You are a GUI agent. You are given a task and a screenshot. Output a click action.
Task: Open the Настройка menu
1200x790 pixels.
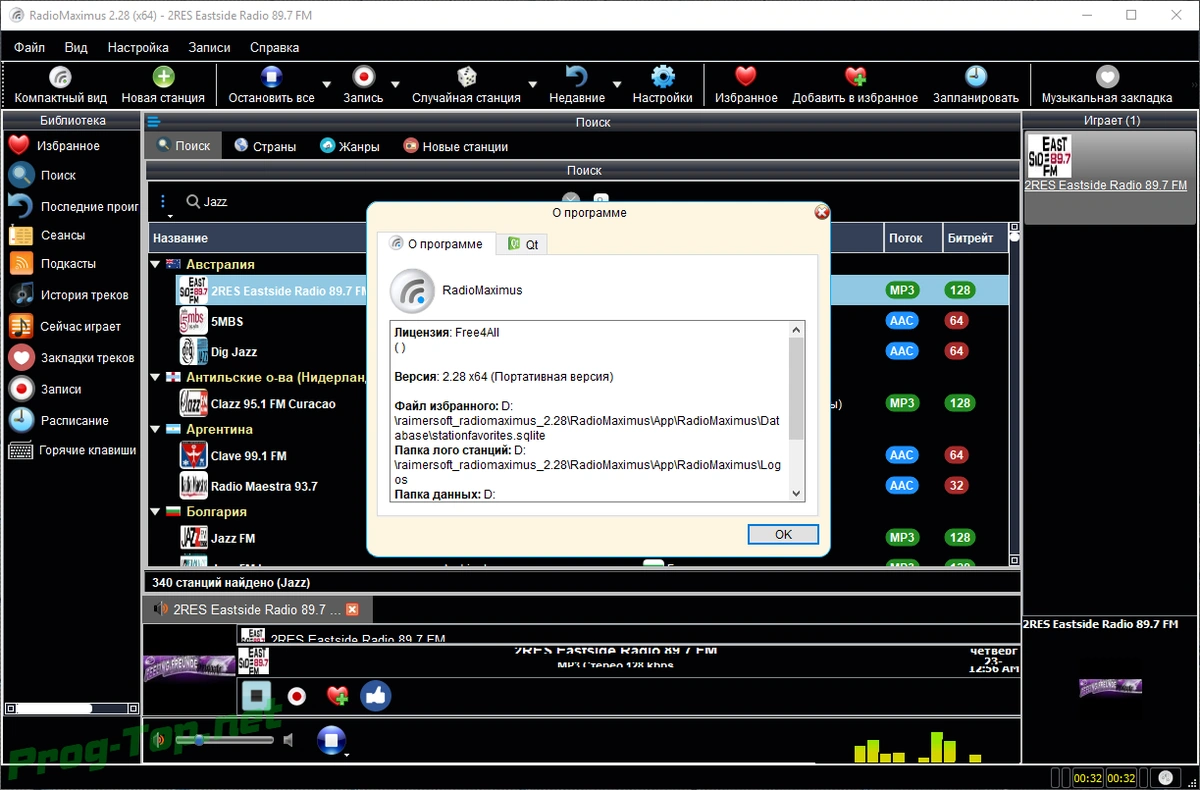click(x=138, y=47)
